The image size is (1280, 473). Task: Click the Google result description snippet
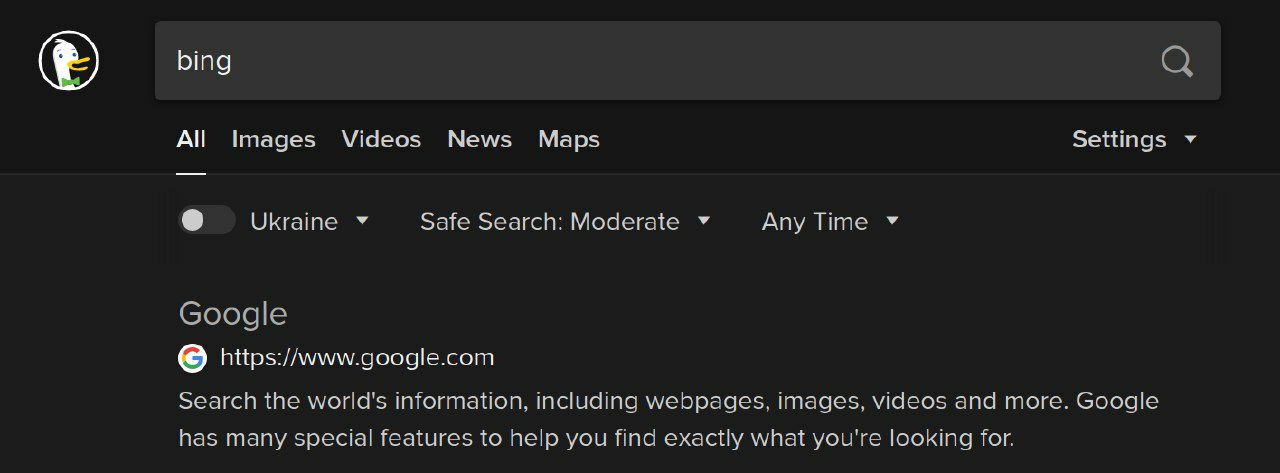point(668,419)
